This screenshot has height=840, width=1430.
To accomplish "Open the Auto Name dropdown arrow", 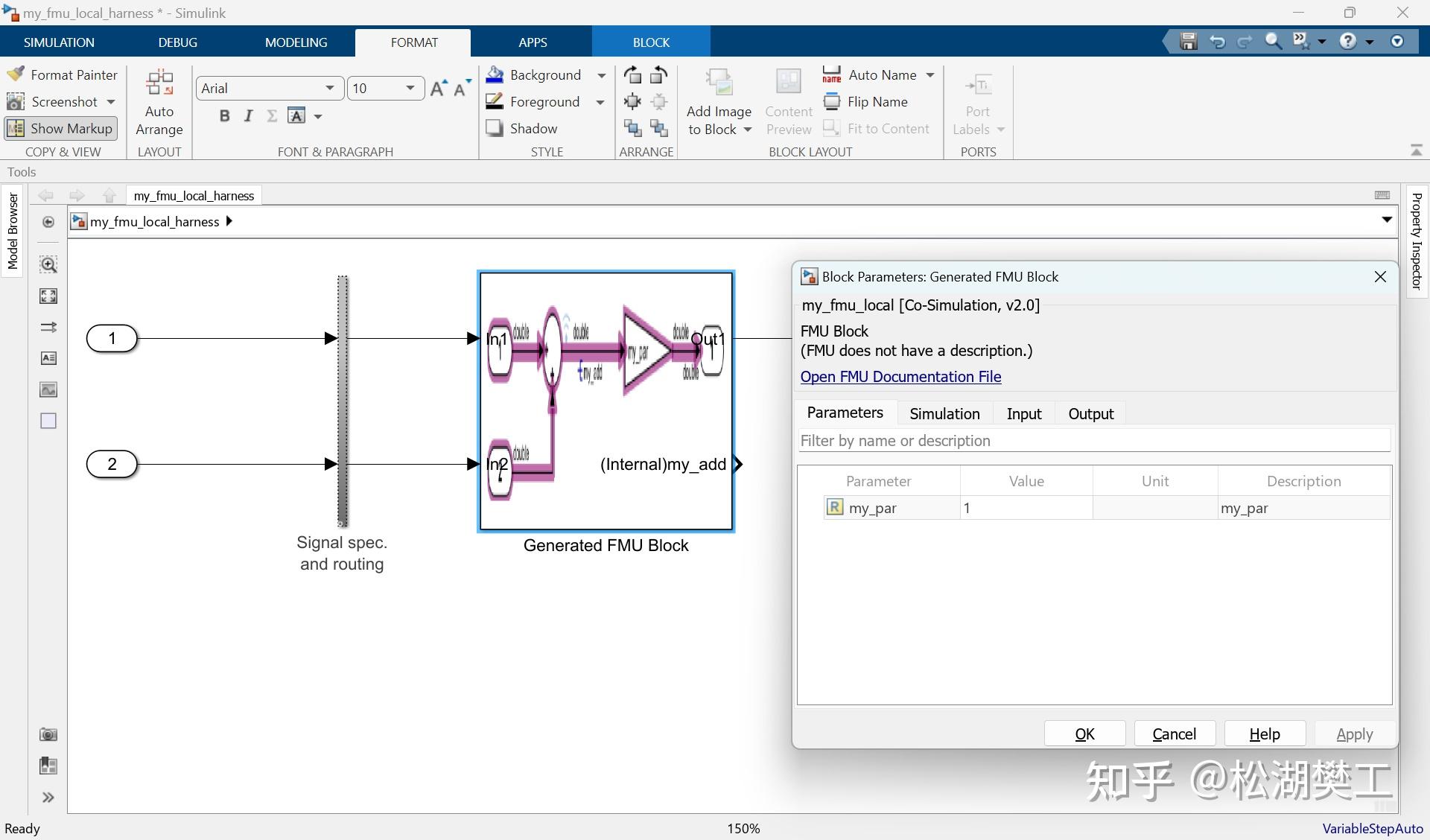I will click(x=930, y=75).
